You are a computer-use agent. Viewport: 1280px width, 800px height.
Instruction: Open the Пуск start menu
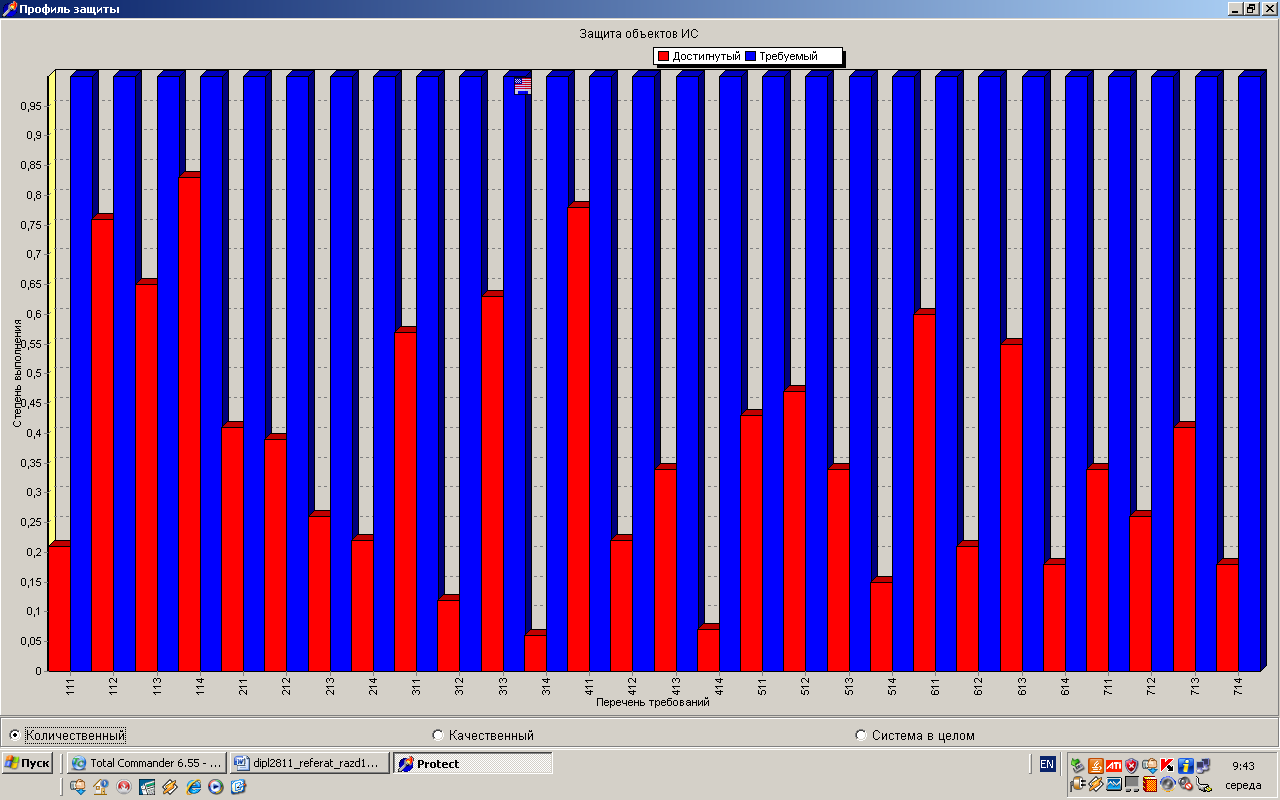click(27, 763)
